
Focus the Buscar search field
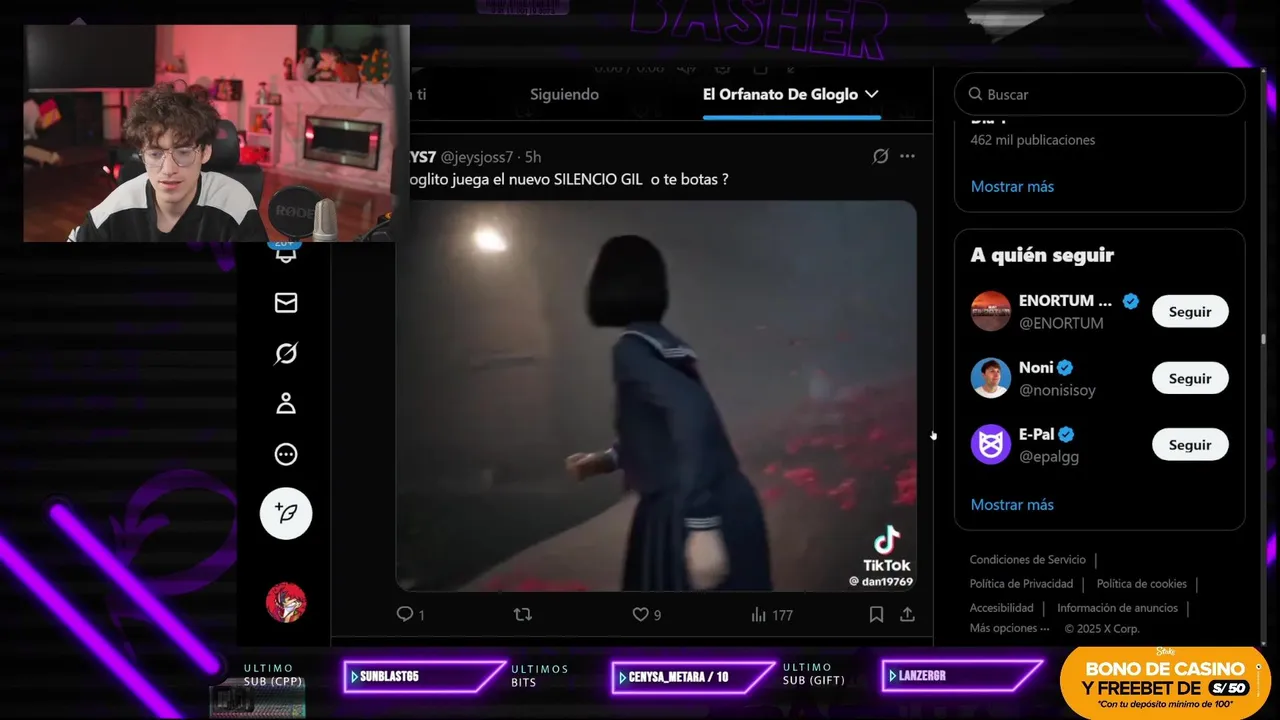(x=1099, y=94)
